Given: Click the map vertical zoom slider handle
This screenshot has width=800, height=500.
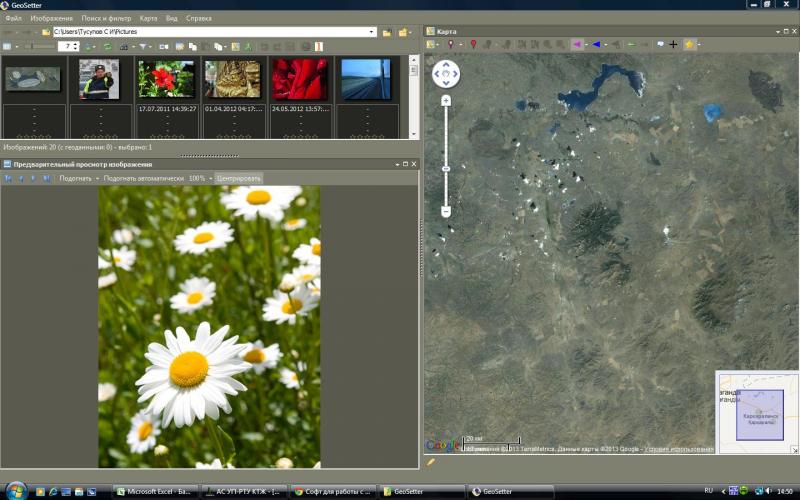Looking at the screenshot, I should 446,169.
